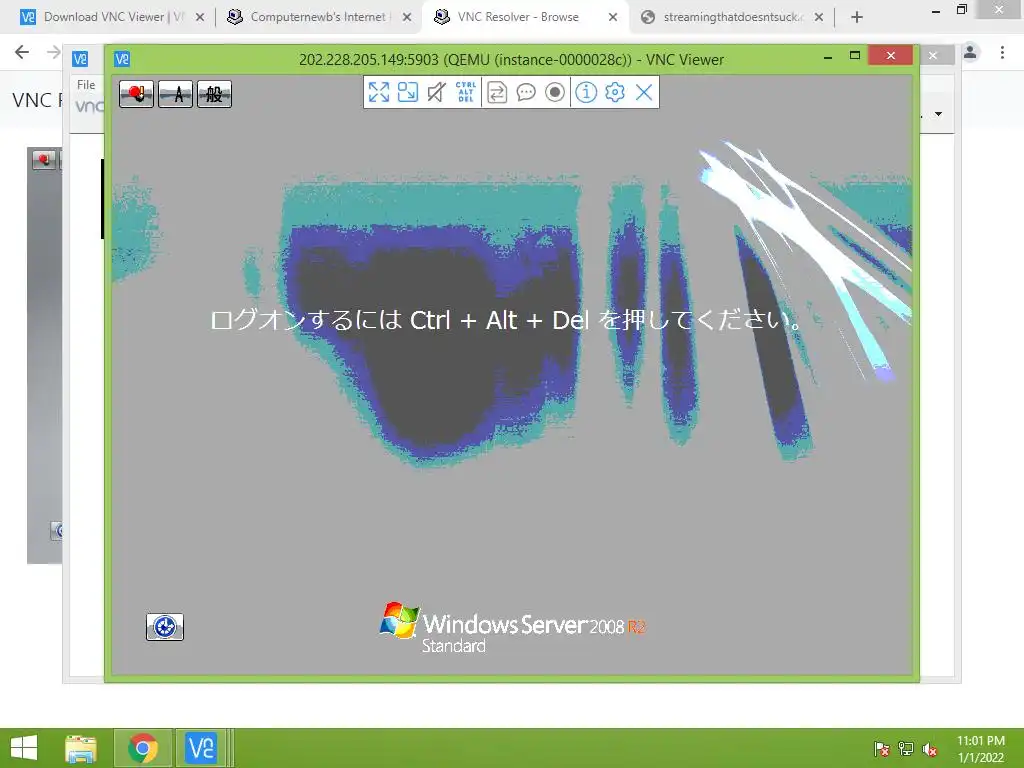Toggle the muted speaker audio icon
The width and height of the screenshot is (1024, 768).
436,92
